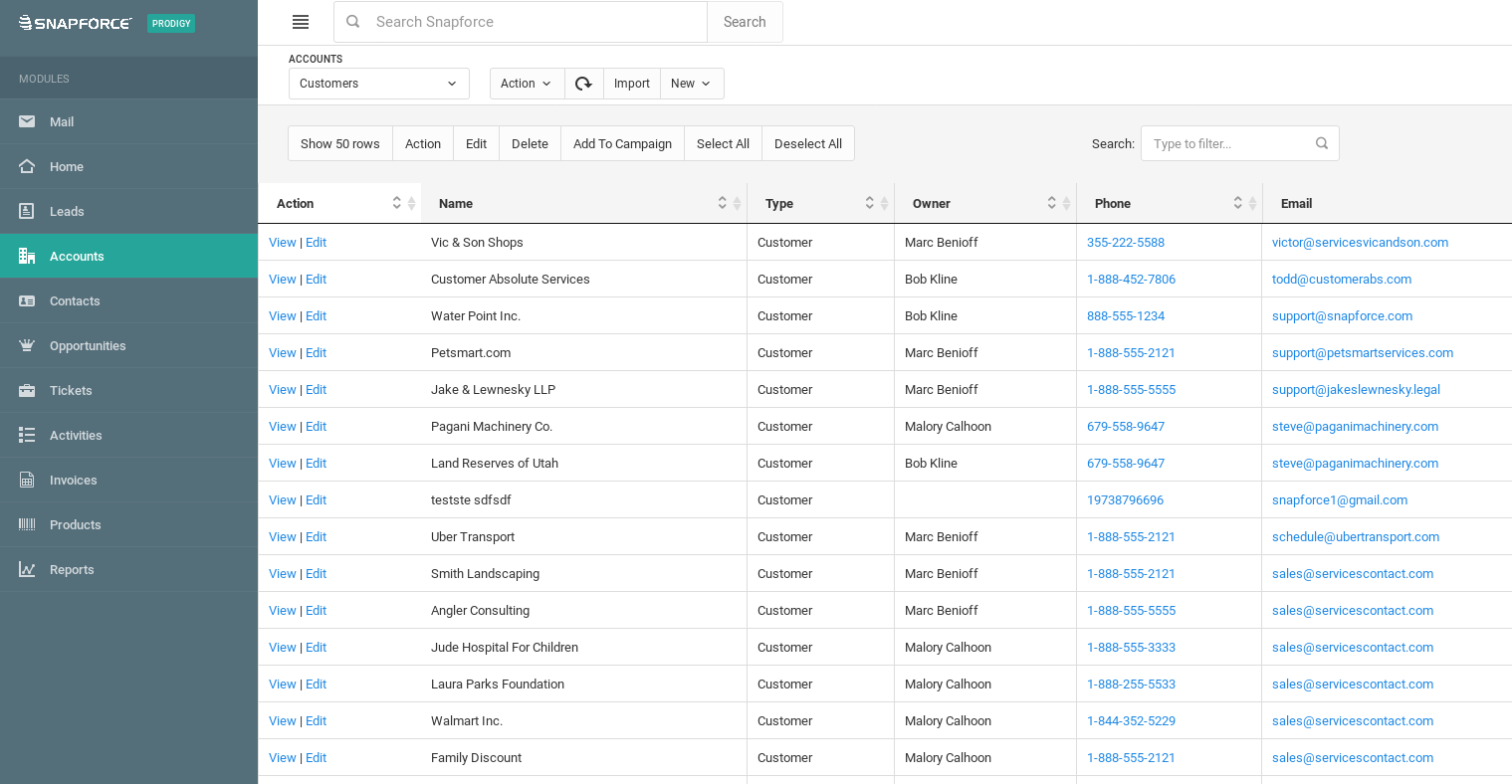Click the Import button
This screenshot has width=1512, height=784.
click(632, 84)
